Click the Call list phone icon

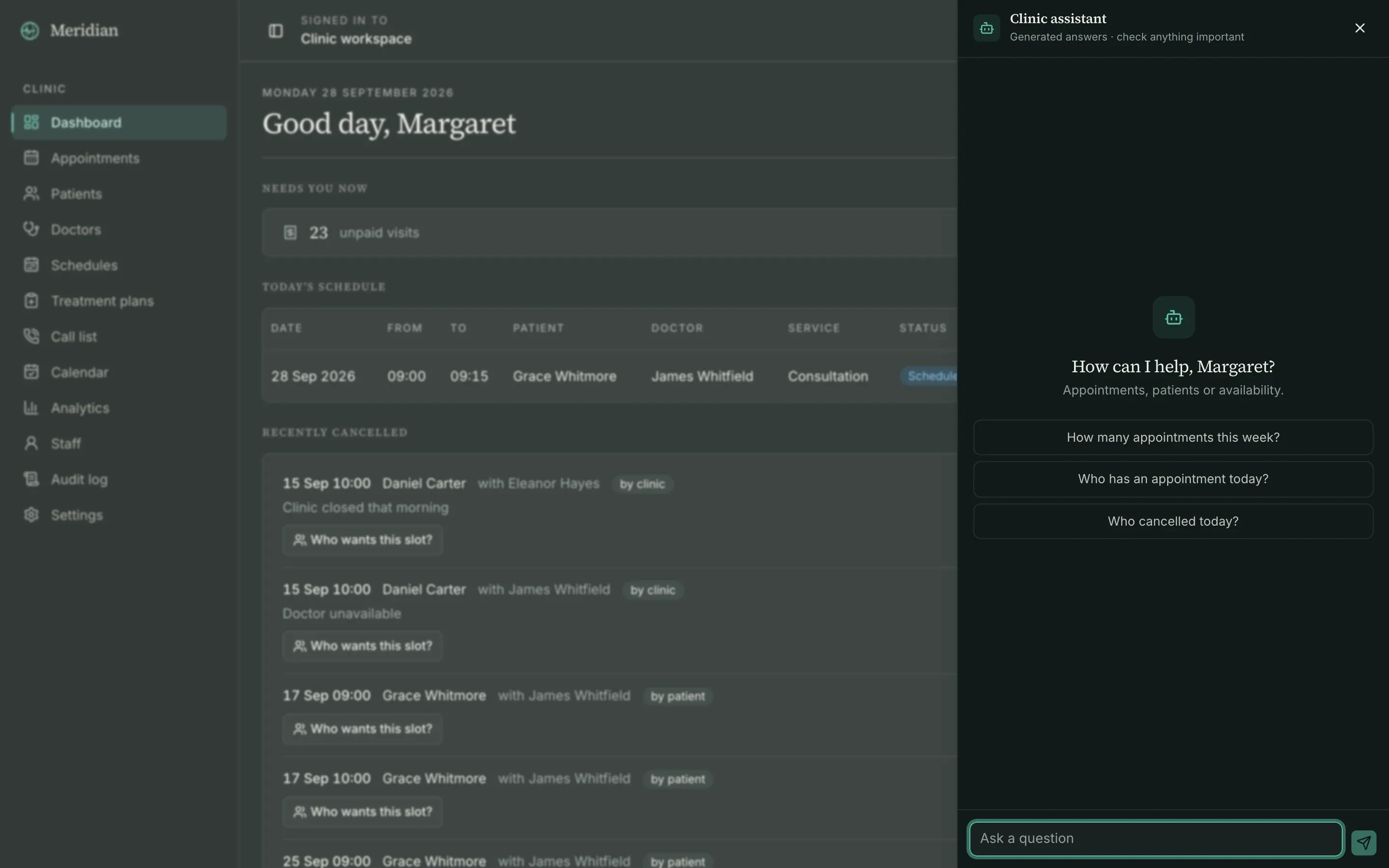coord(31,337)
